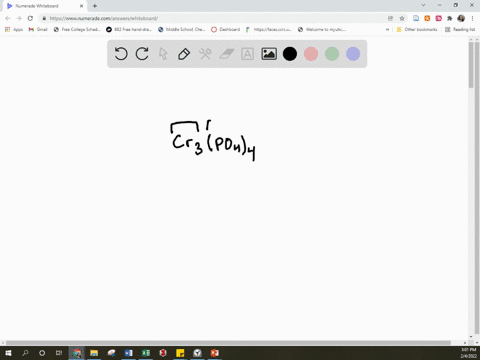This screenshot has width=480, height=360.
Task: Open PowerPoint from the taskbar
Action: pyautogui.click(x=214, y=353)
